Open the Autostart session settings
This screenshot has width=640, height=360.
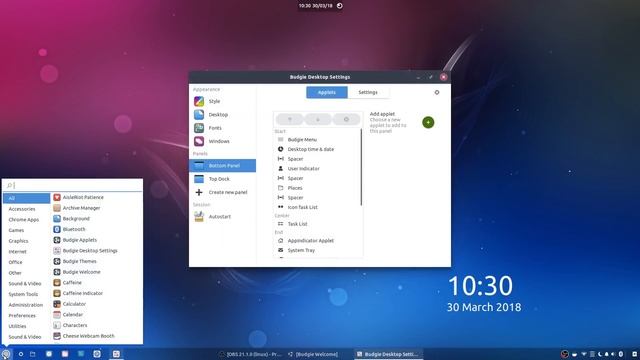(222, 217)
